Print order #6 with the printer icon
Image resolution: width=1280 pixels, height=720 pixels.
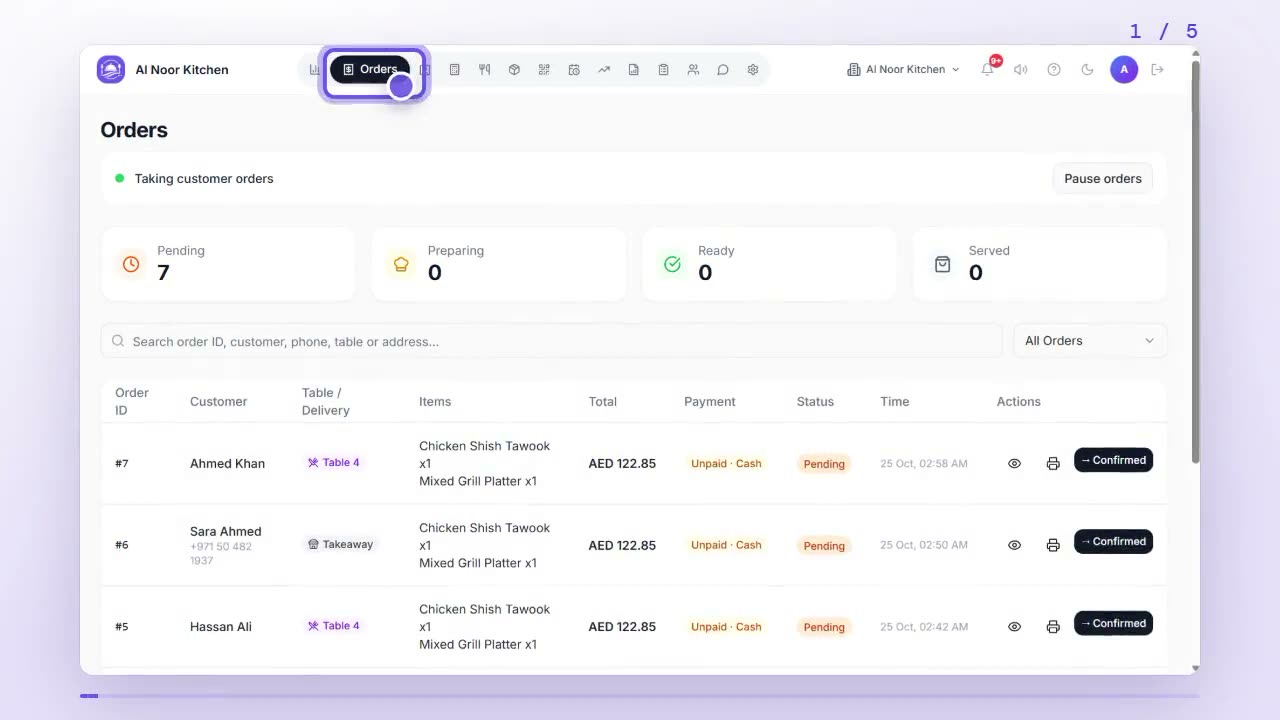tap(1053, 545)
